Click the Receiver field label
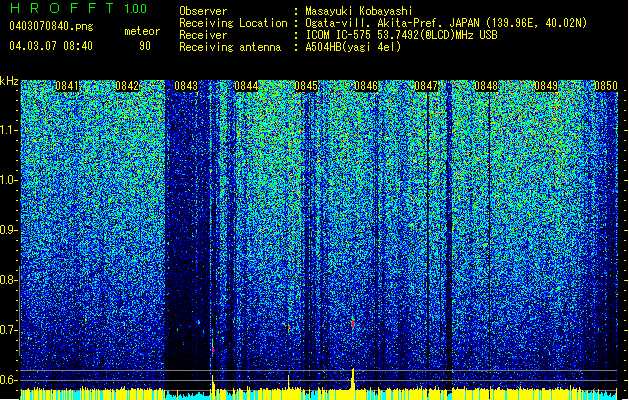The height and width of the screenshot is (400, 629). (203, 35)
